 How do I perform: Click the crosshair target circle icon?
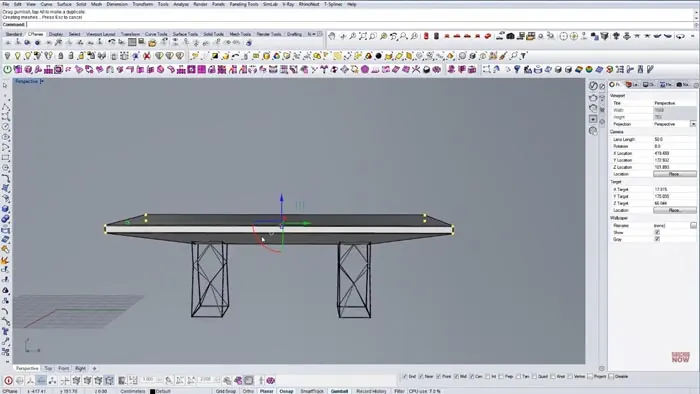pos(564,36)
